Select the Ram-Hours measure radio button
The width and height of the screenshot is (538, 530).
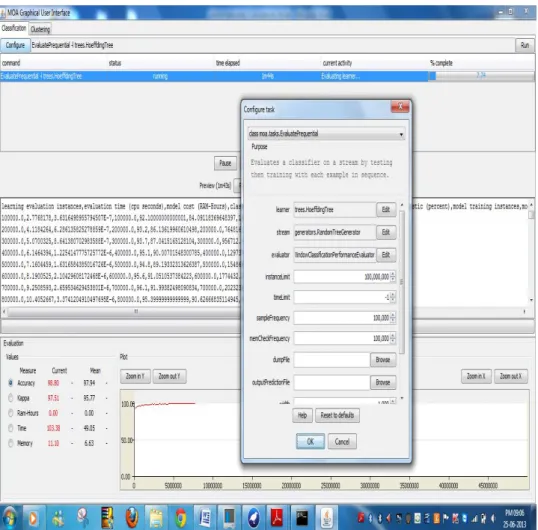tap(11, 413)
